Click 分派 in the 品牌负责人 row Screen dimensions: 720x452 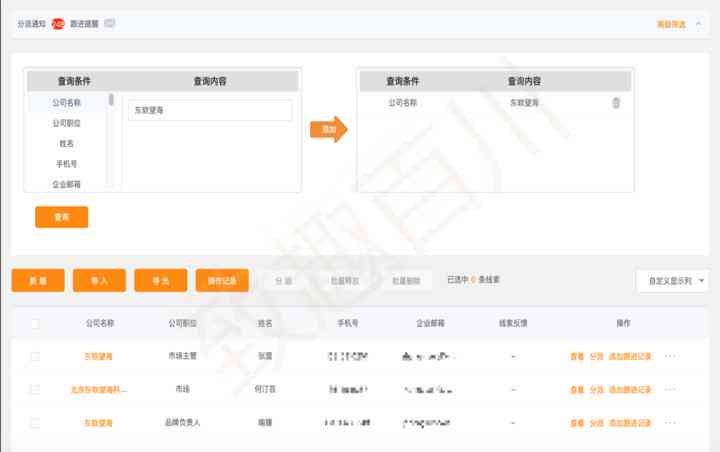[x=596, y=423]
